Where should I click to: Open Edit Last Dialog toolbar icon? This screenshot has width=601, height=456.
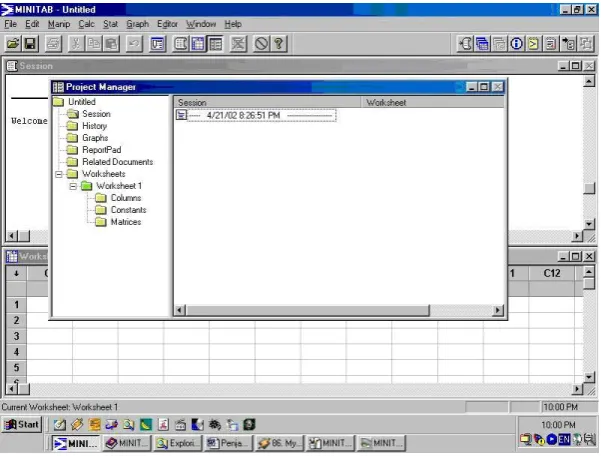coord(157,44)
